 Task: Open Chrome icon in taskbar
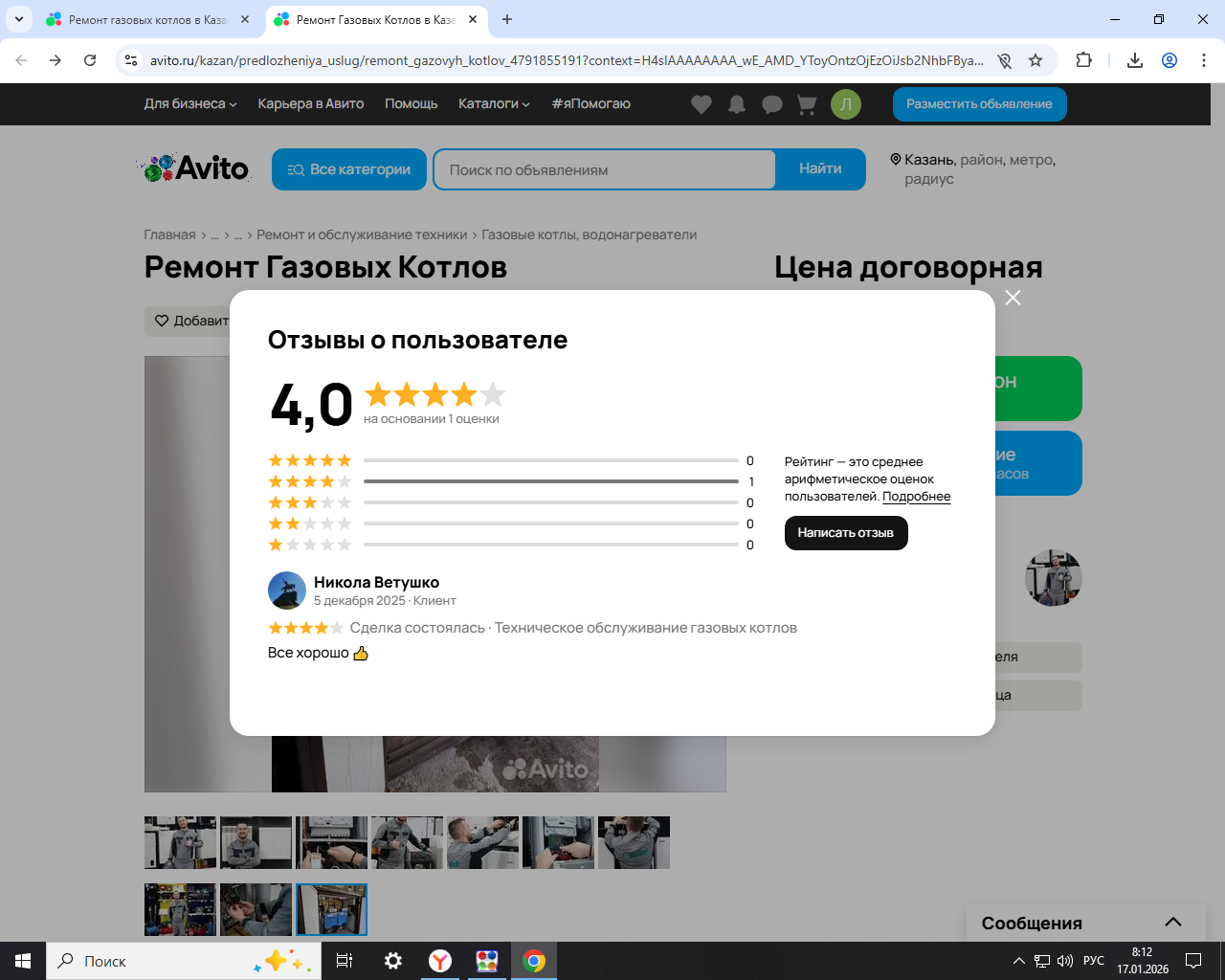[x=534, y=961]
